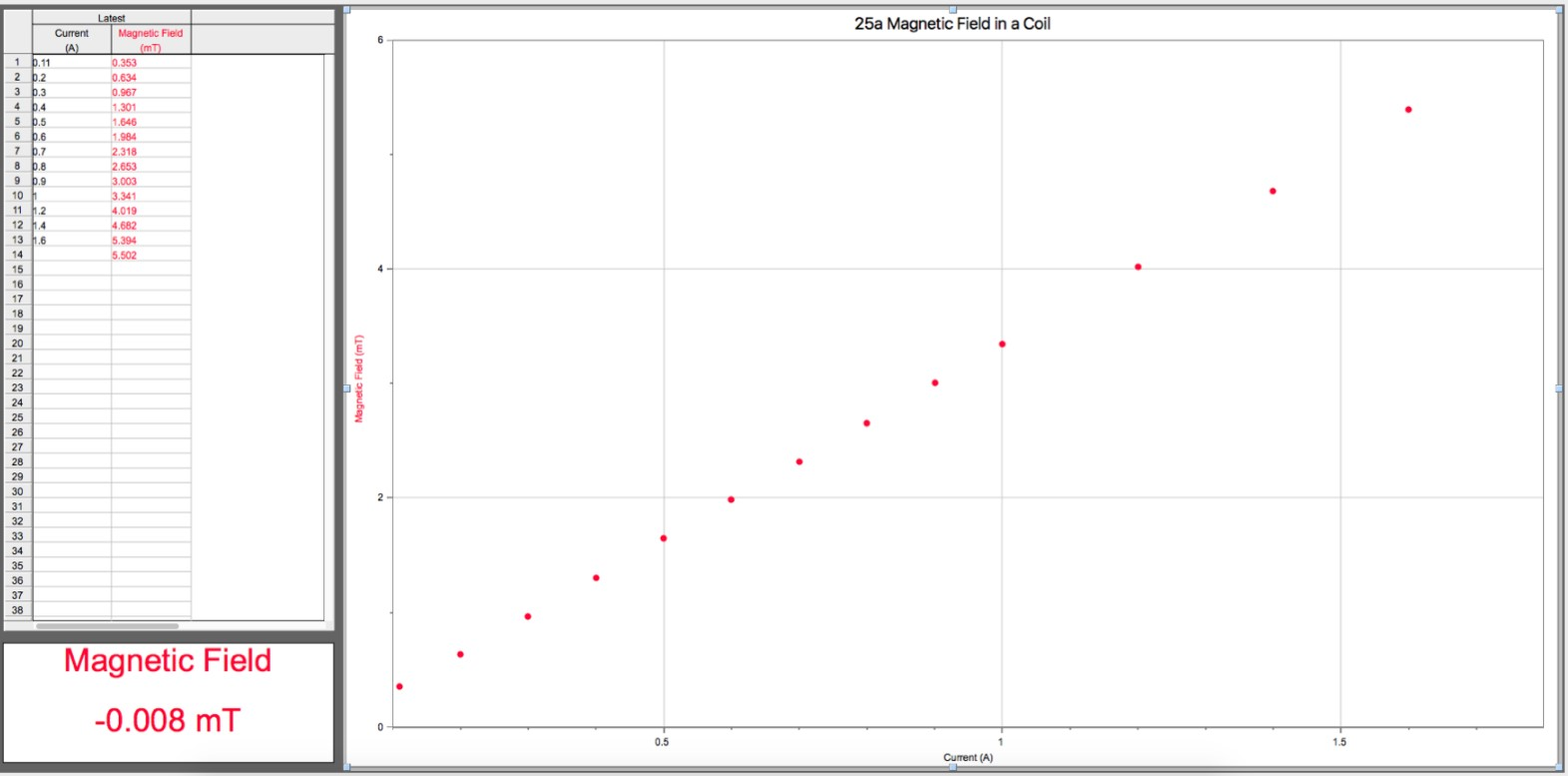The image size is (1568, 776).
Task: Select the current cell containing 0.11
Action: pos(72,62)
